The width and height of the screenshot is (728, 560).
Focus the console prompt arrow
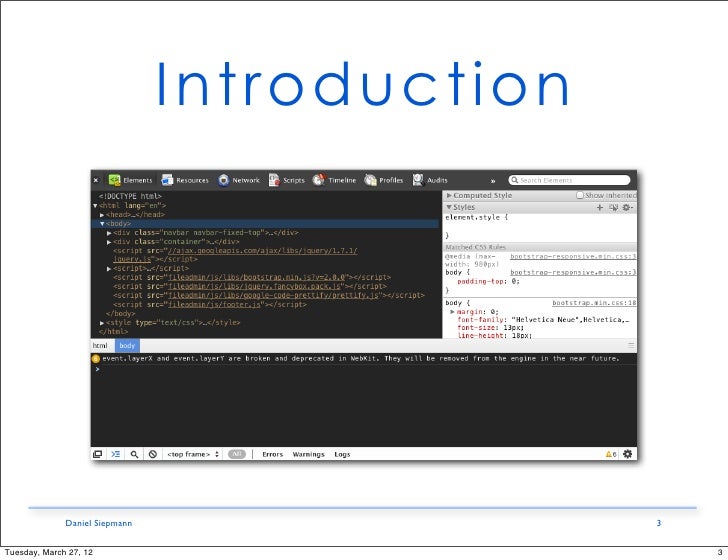[x=98, y=369]
